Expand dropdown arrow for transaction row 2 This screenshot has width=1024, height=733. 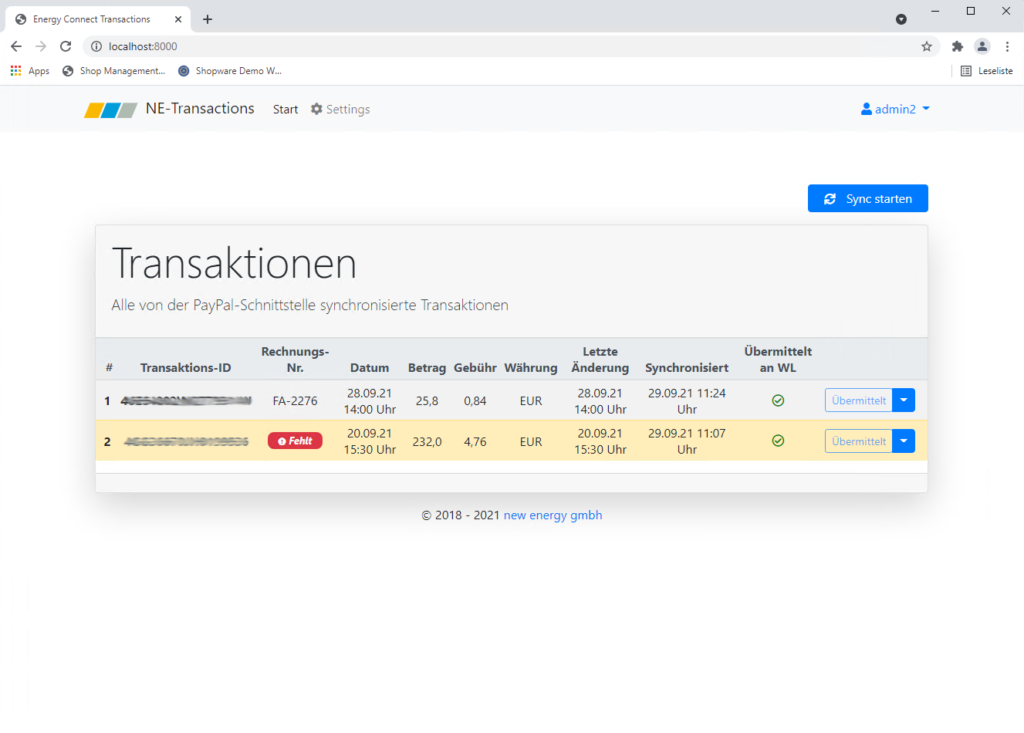903,441
